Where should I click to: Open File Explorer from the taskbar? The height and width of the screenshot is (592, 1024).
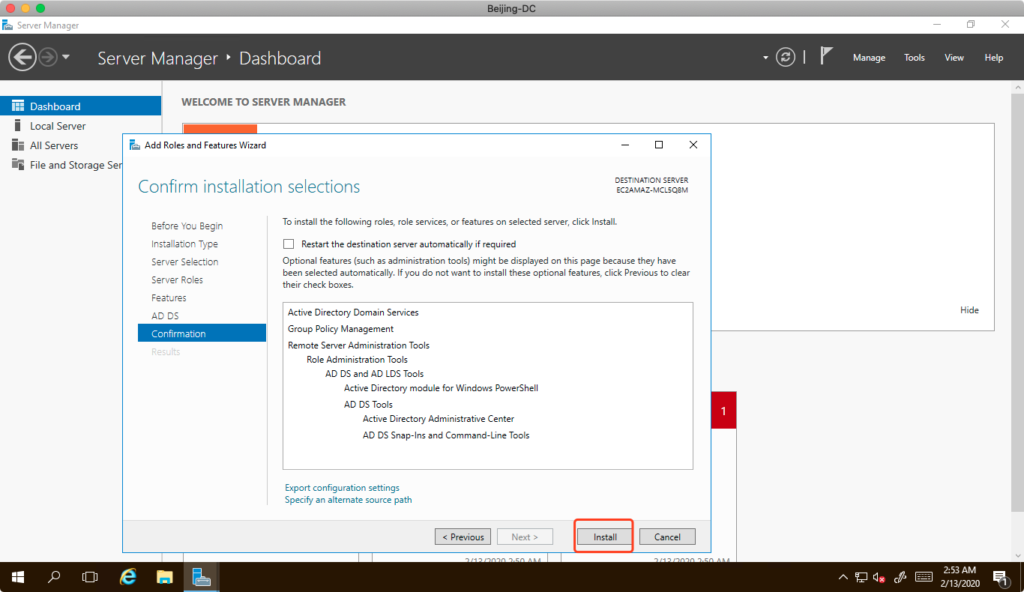[165, 577]
